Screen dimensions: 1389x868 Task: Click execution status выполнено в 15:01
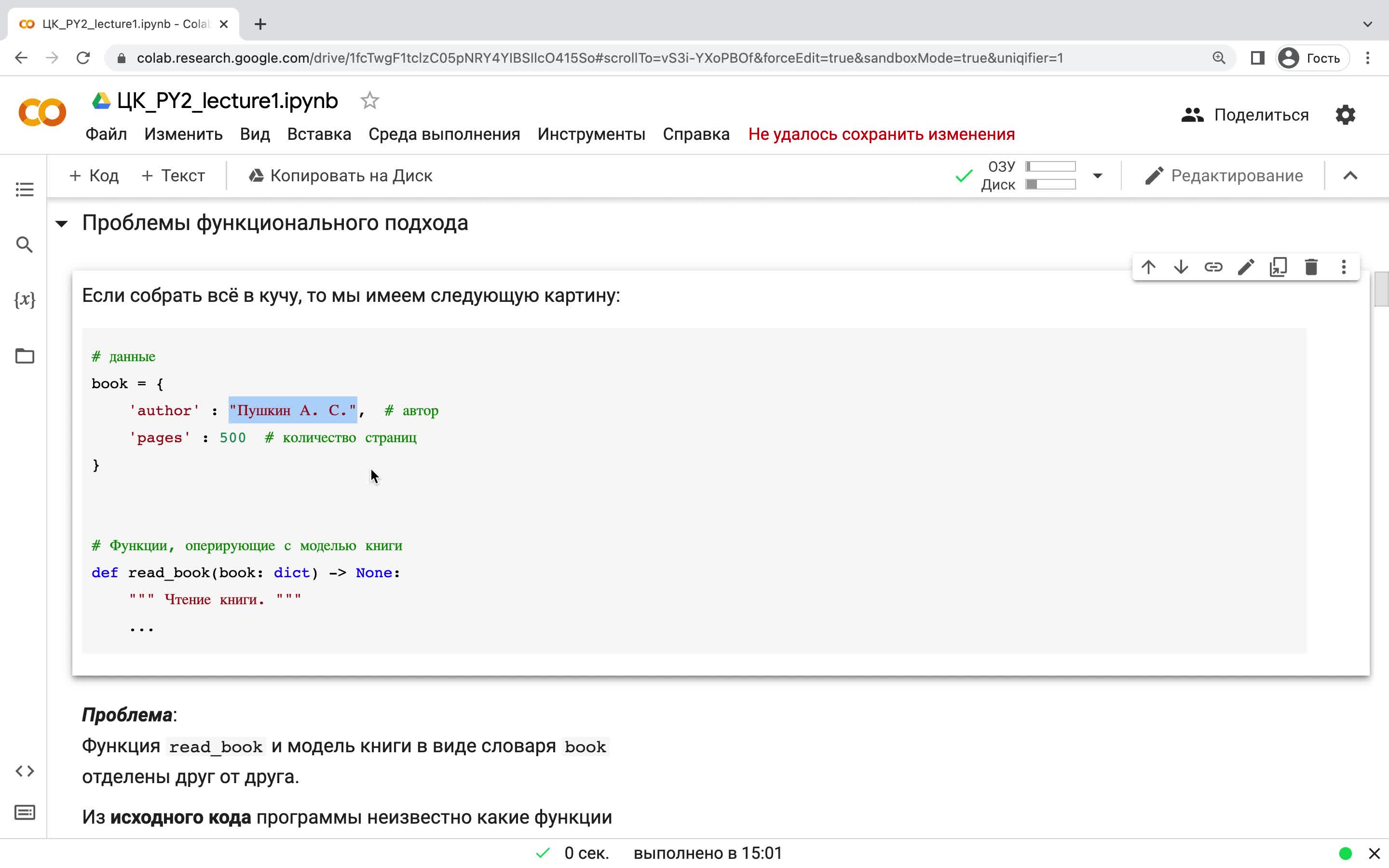tap(708, 854)
